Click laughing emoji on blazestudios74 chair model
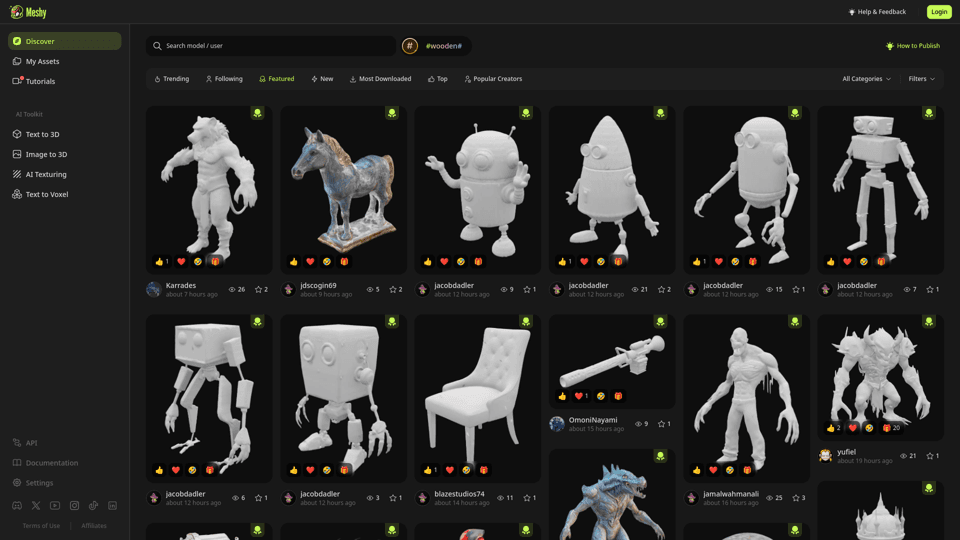 [467, 470]
